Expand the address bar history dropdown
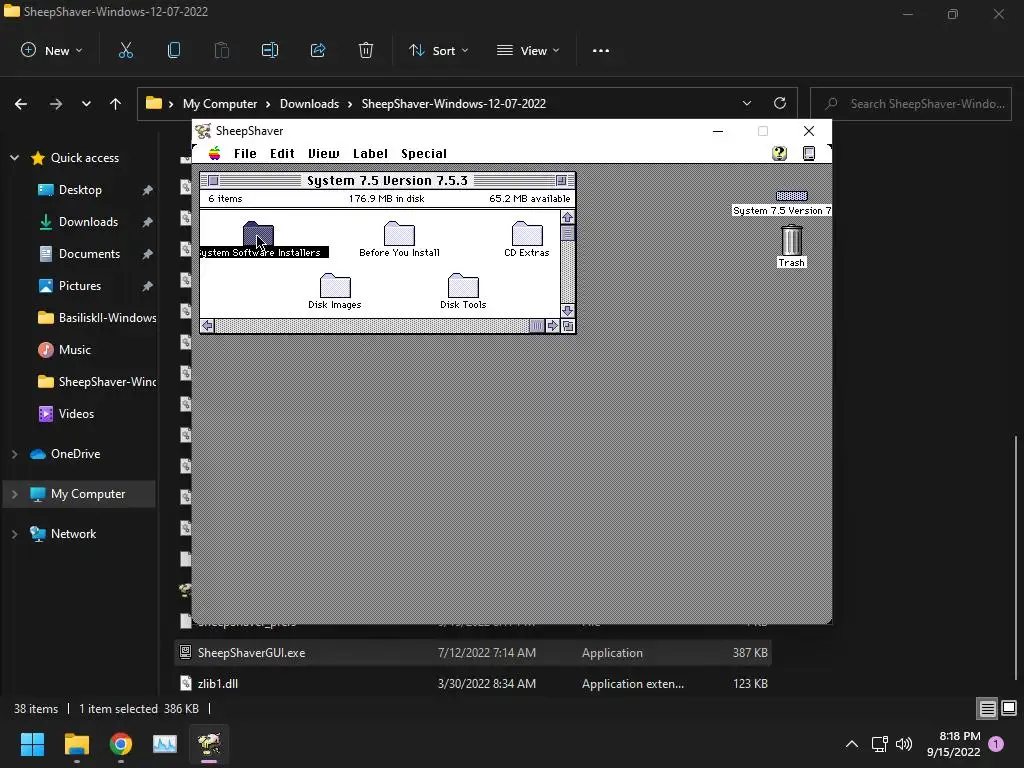This screenshot has height=768, width=1024. (746, 103)
